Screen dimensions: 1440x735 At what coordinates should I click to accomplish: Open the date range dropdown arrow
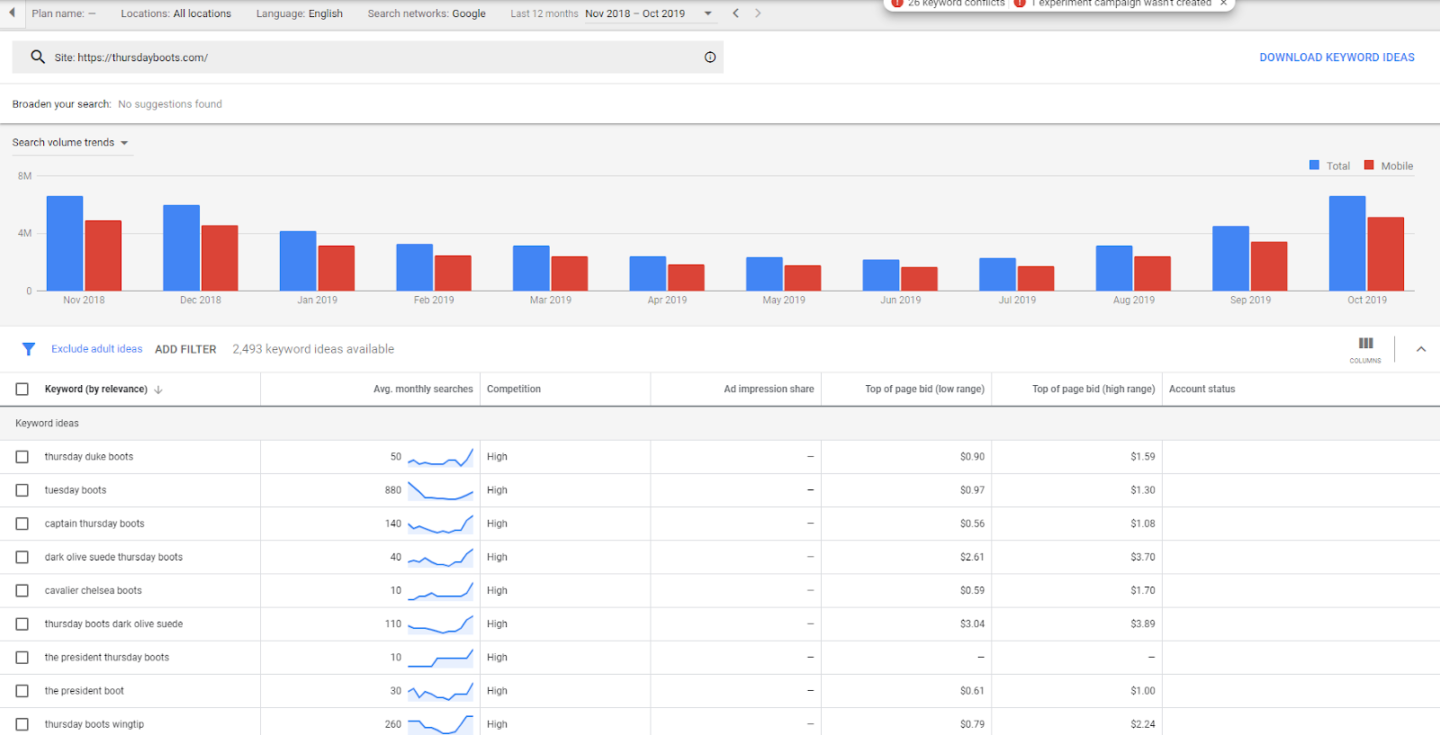pos(708,13)
